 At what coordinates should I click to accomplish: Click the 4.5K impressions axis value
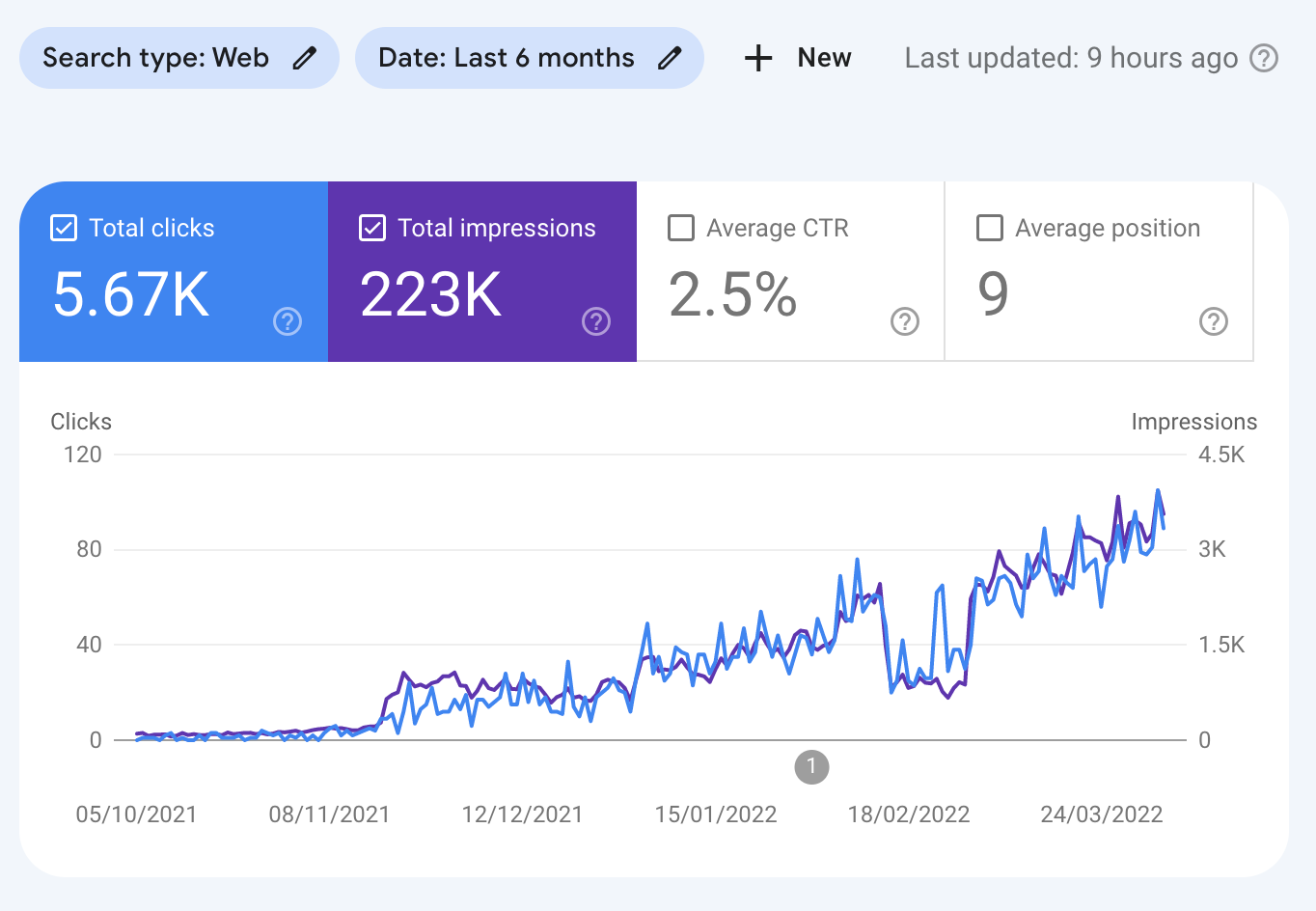click(1221, 455)
